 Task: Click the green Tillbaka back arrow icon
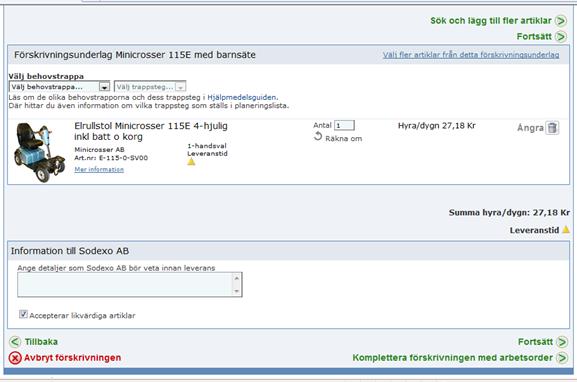pyautogui.click(x=15, y=342)
